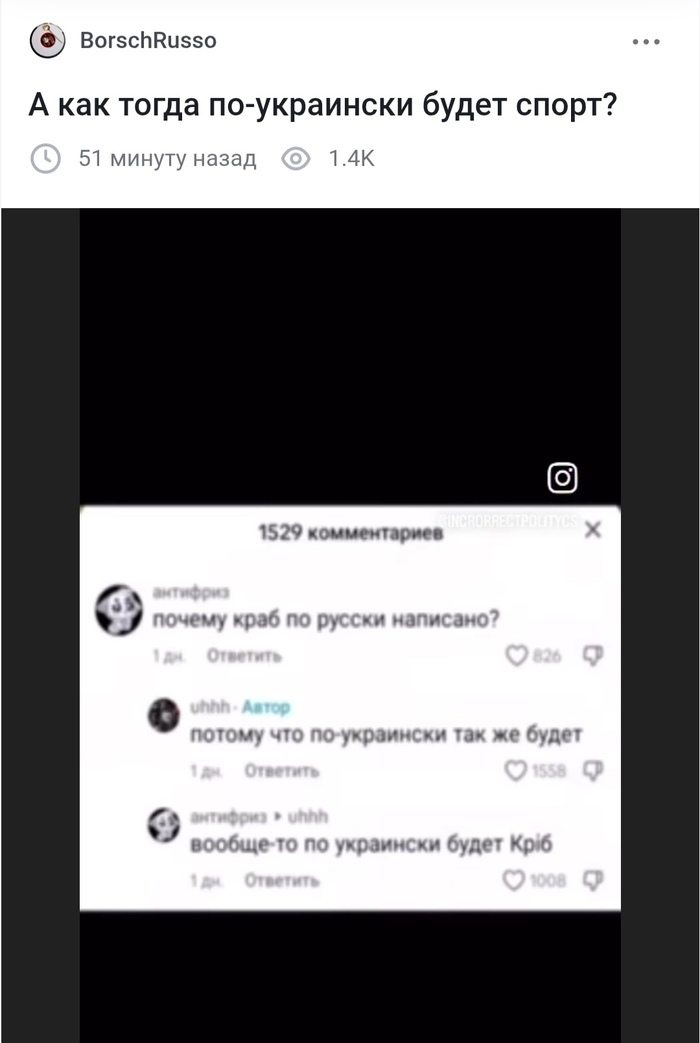Like the Кріб comment with 1008 likes
Screen dimensions: 700x1043
[514, 880]
